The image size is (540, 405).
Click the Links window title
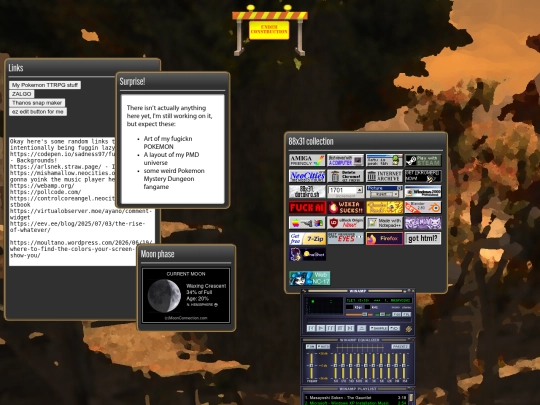[x=16, y=68]
